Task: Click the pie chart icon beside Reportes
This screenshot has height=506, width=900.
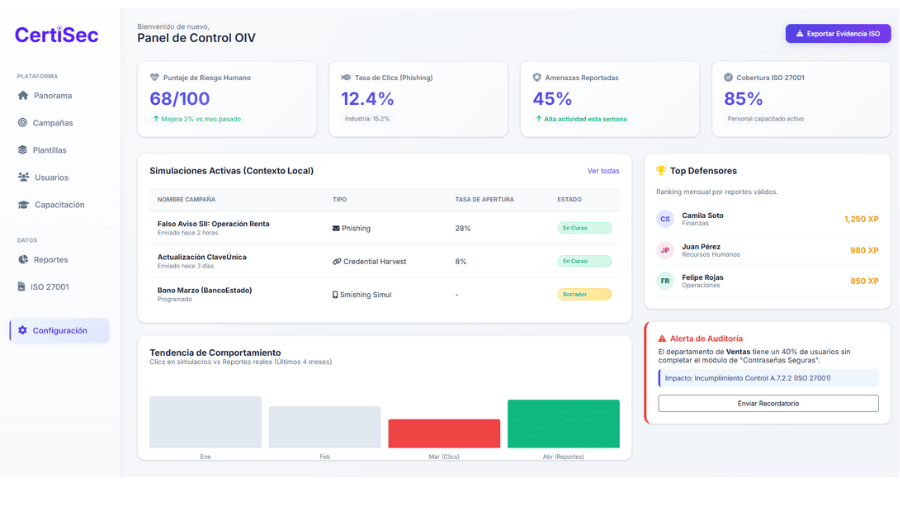Action: [23, 260]
